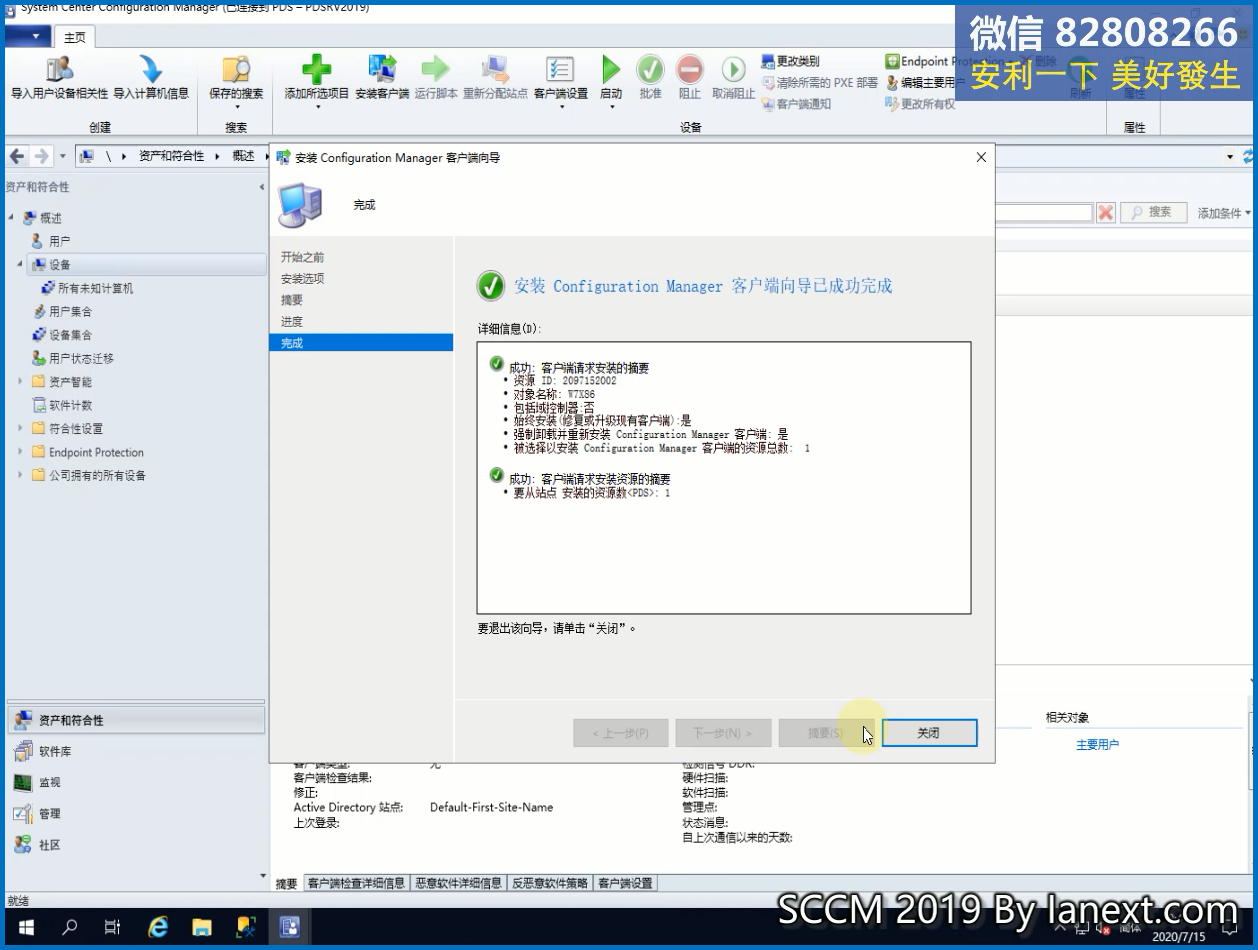Click Unblock (取消阻止) ribbon icon

point(733,70)
